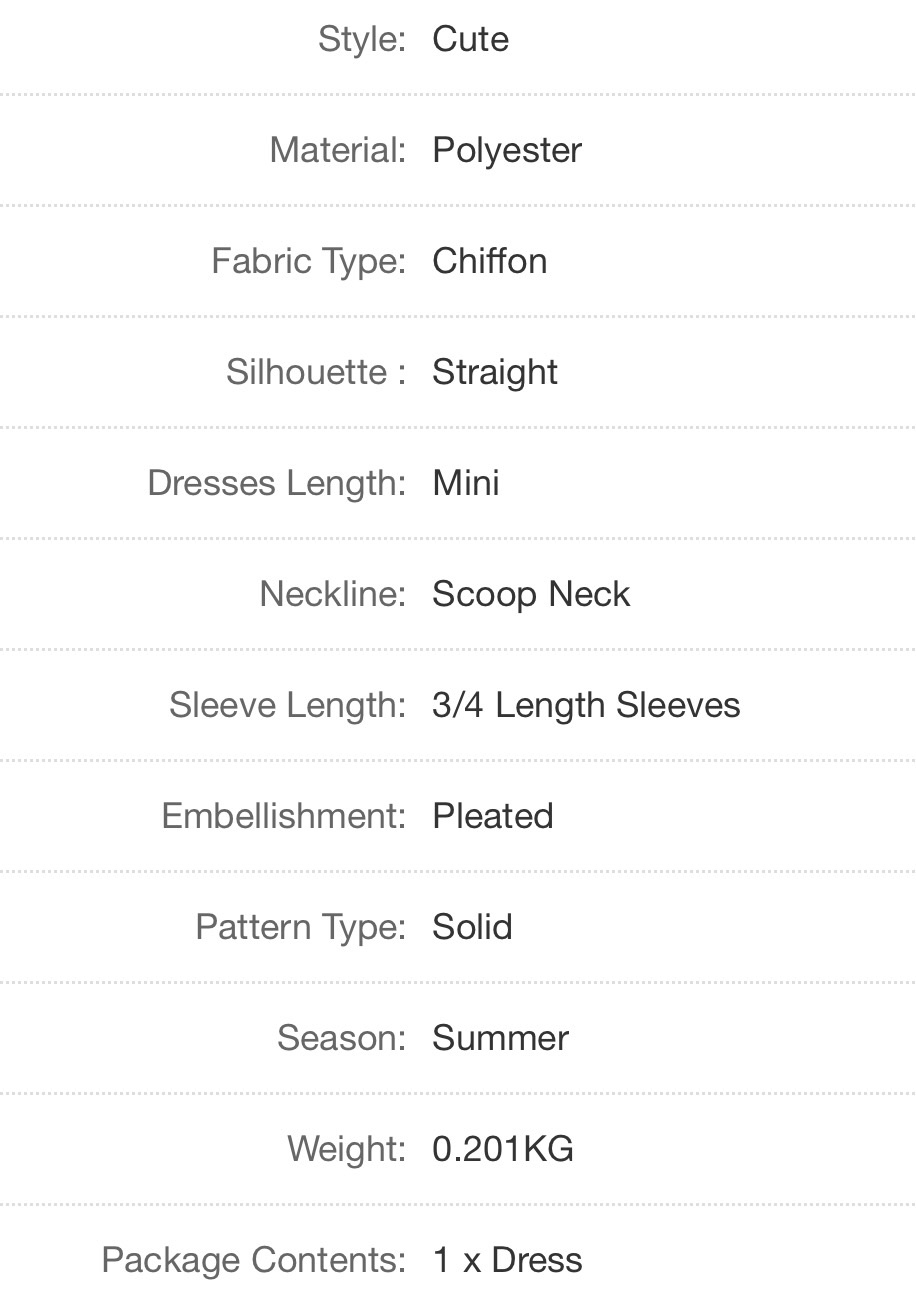Select the "Solid" pattern value
The width and height of the screenshot is (916, 1297).
click(x=472, y=927)
